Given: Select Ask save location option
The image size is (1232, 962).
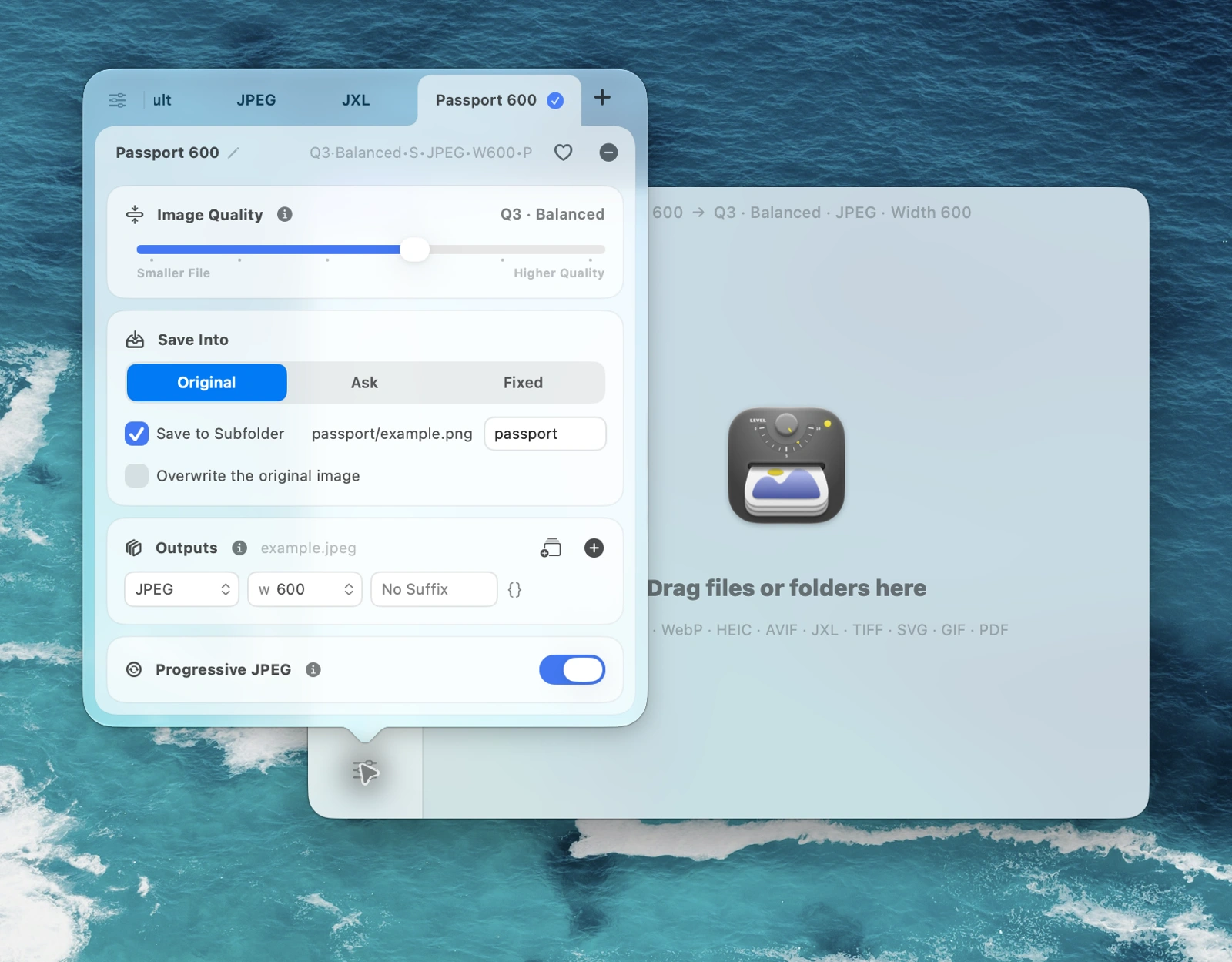Looking at the screenshot, I should [x=364, y=383].
